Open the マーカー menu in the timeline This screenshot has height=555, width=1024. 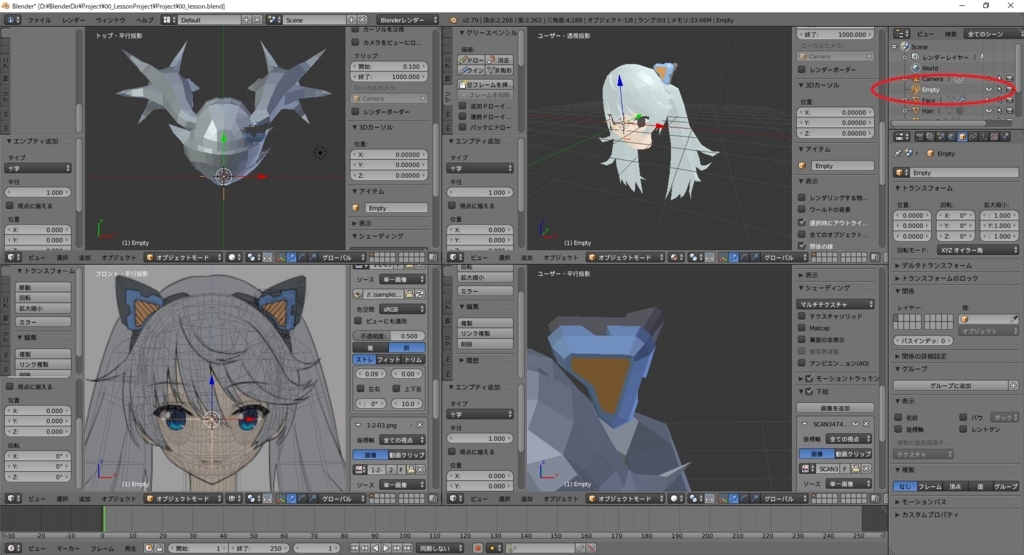(68, 548)
